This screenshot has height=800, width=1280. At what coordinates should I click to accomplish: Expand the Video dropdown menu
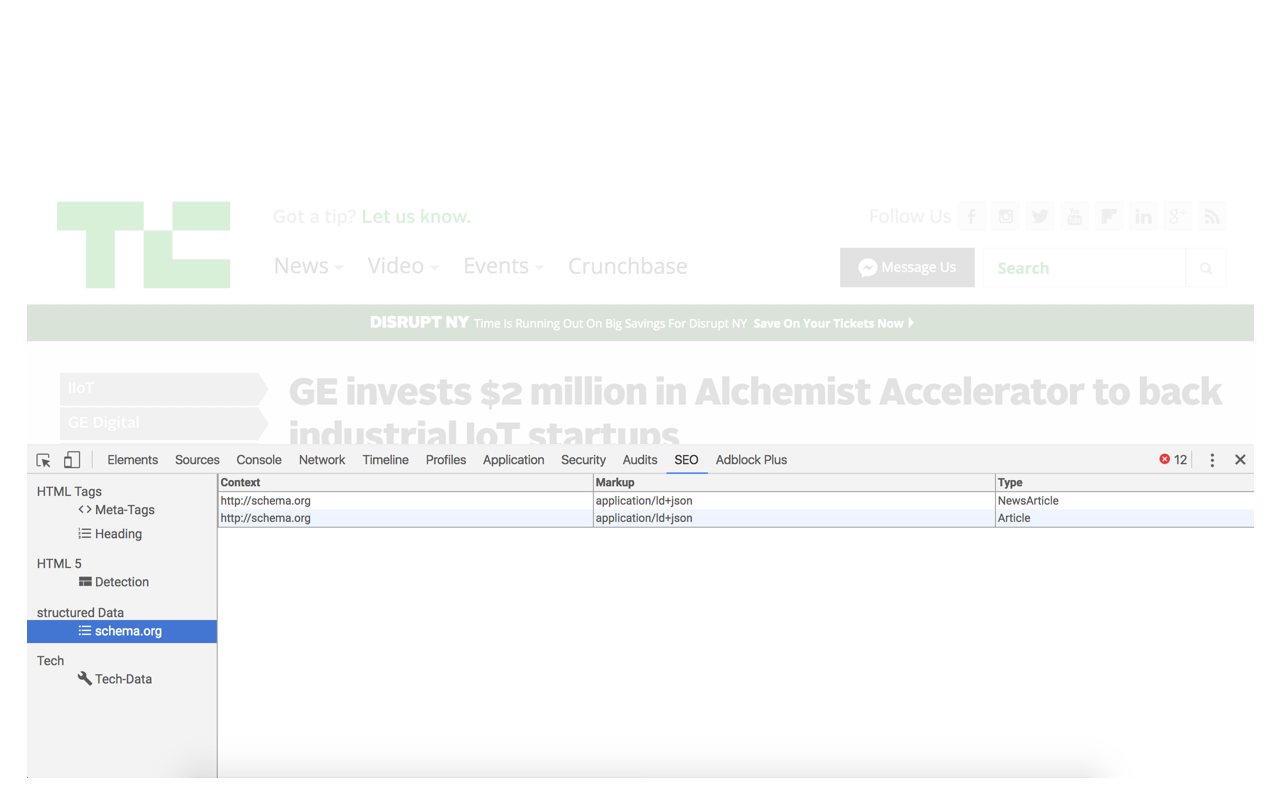403,266
